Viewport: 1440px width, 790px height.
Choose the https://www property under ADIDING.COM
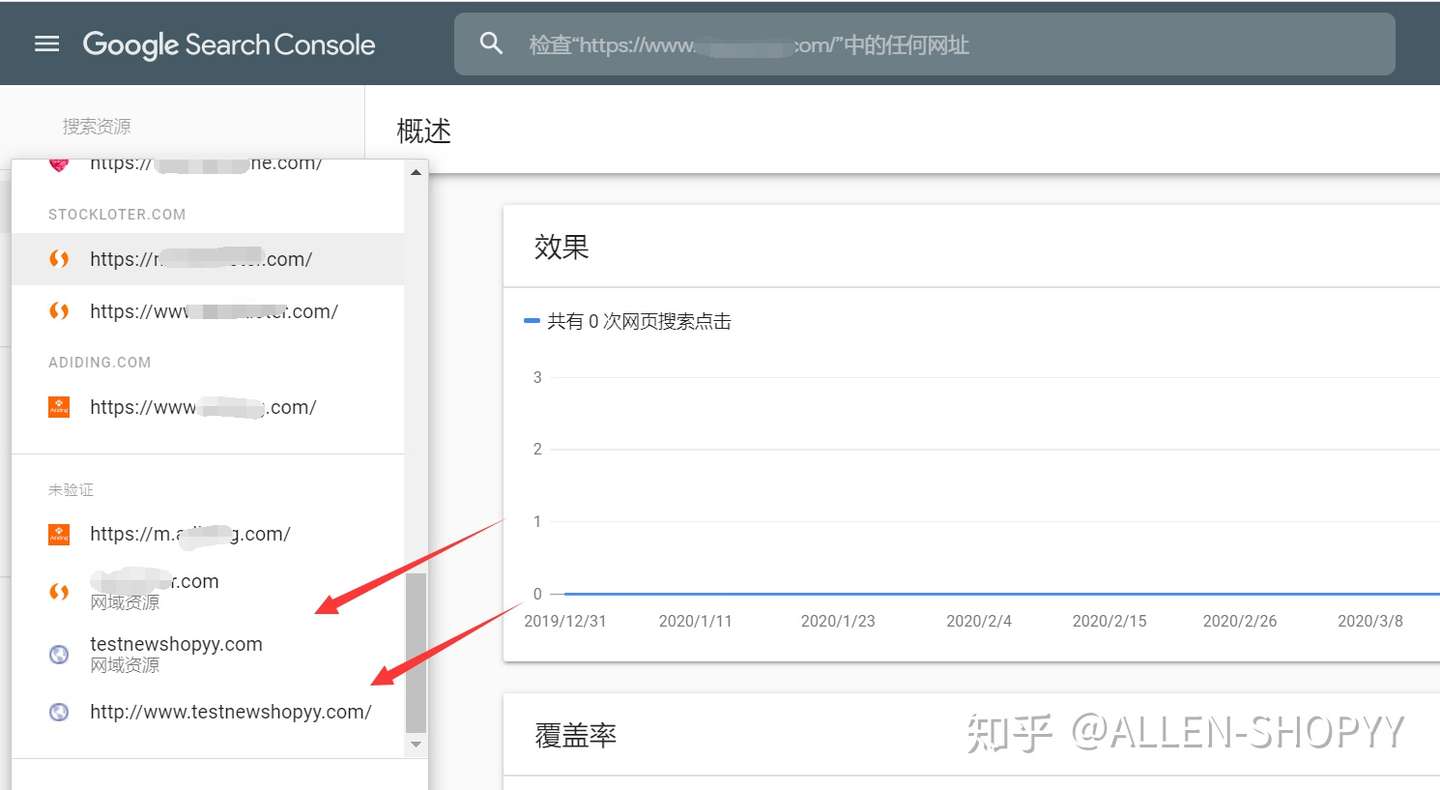208,407
